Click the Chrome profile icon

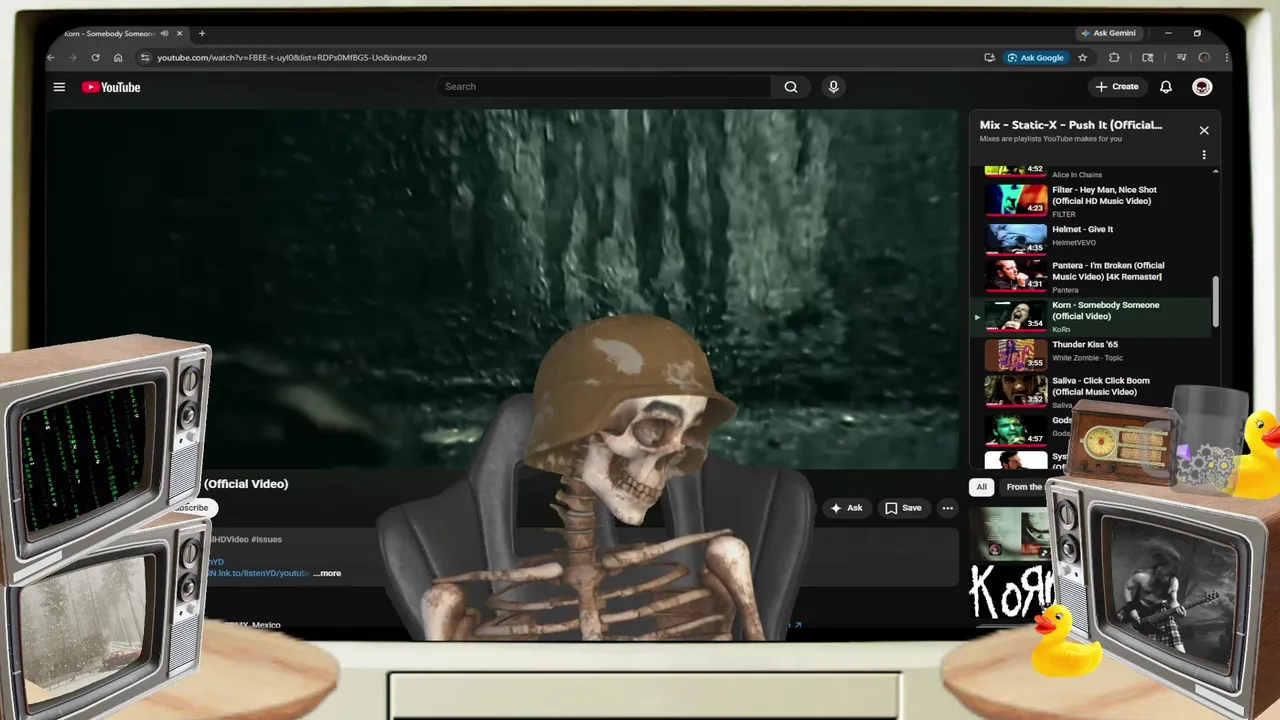pyautogui.click(x=1205, y=58)
